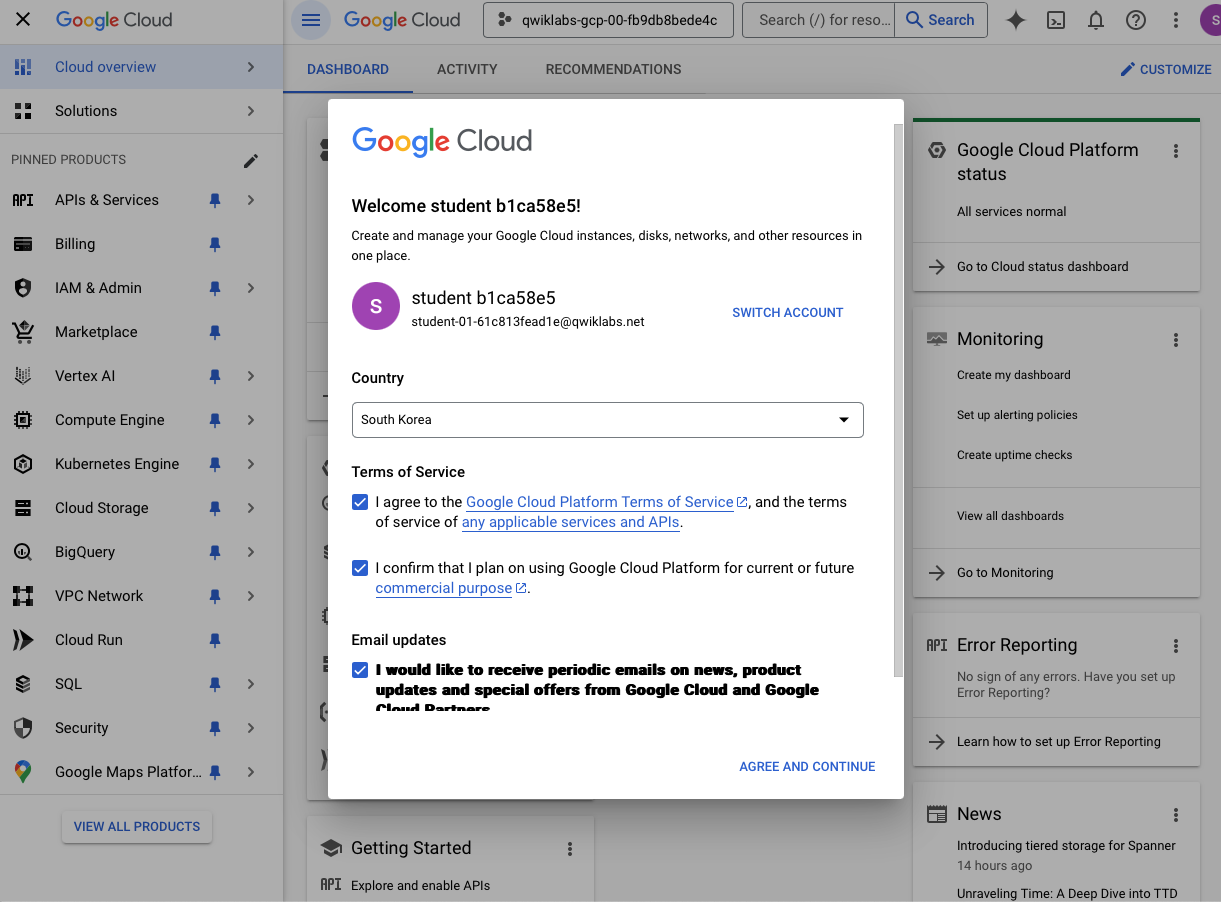Click Switch Account link

click(x=788, y=313)
